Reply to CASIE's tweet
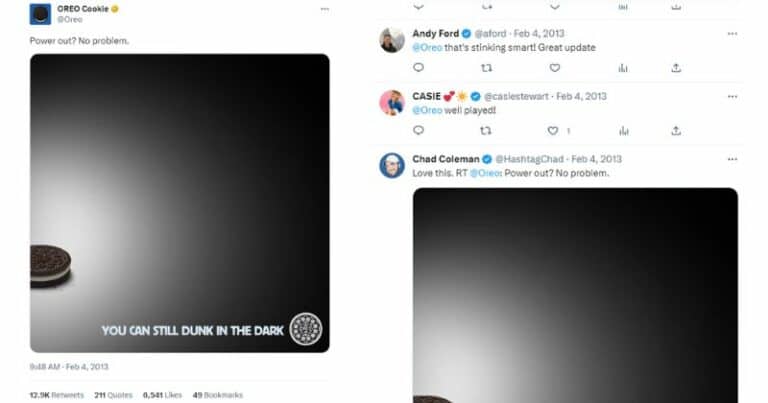 tap(418, 131)
